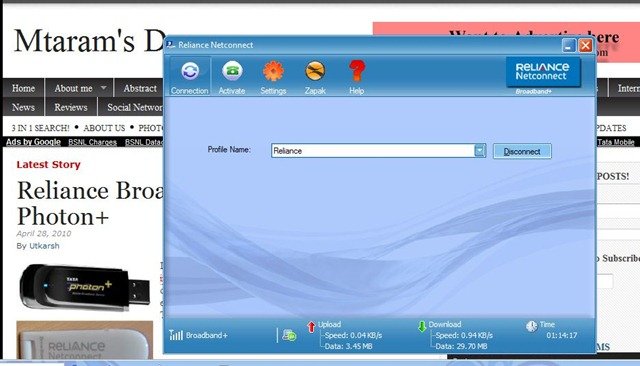
Task: Click the red Upload arrow icon
Action: [x=311, y=327]
